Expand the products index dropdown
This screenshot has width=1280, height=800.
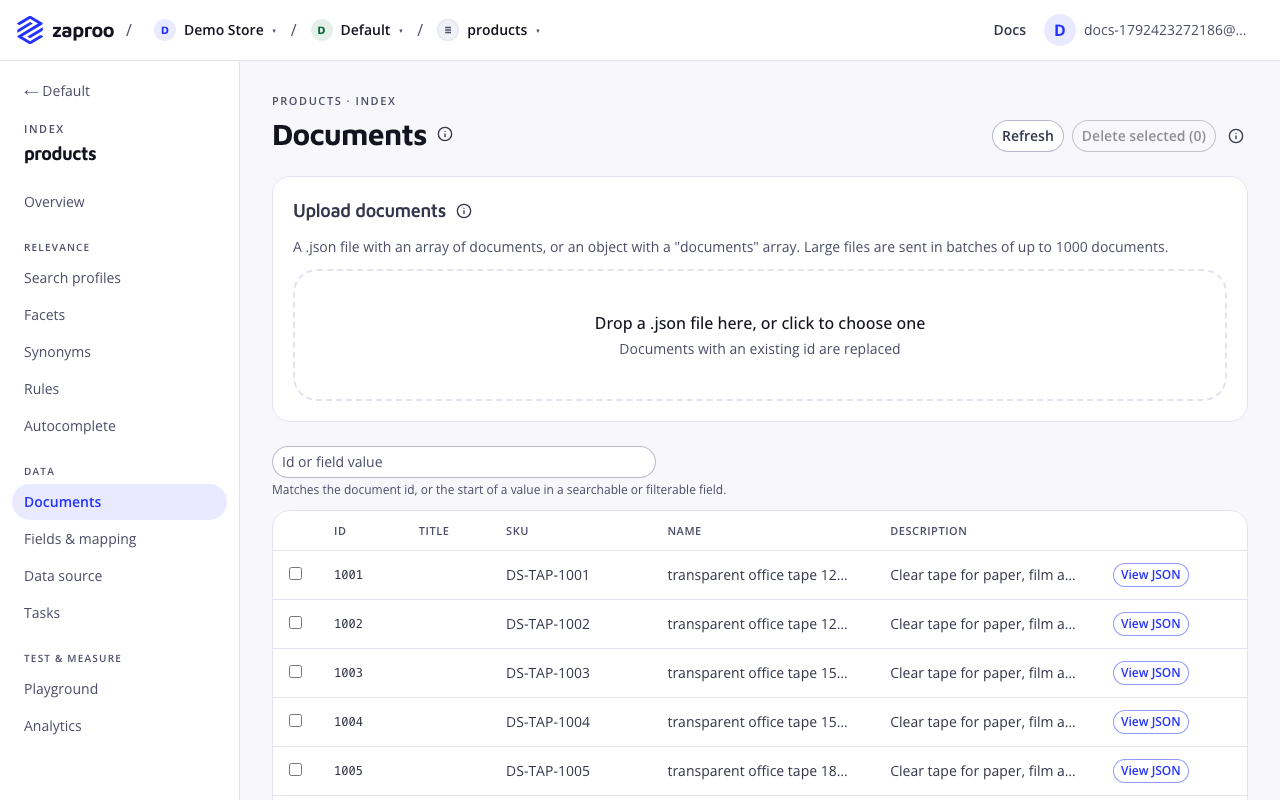(x=538, y=31)
